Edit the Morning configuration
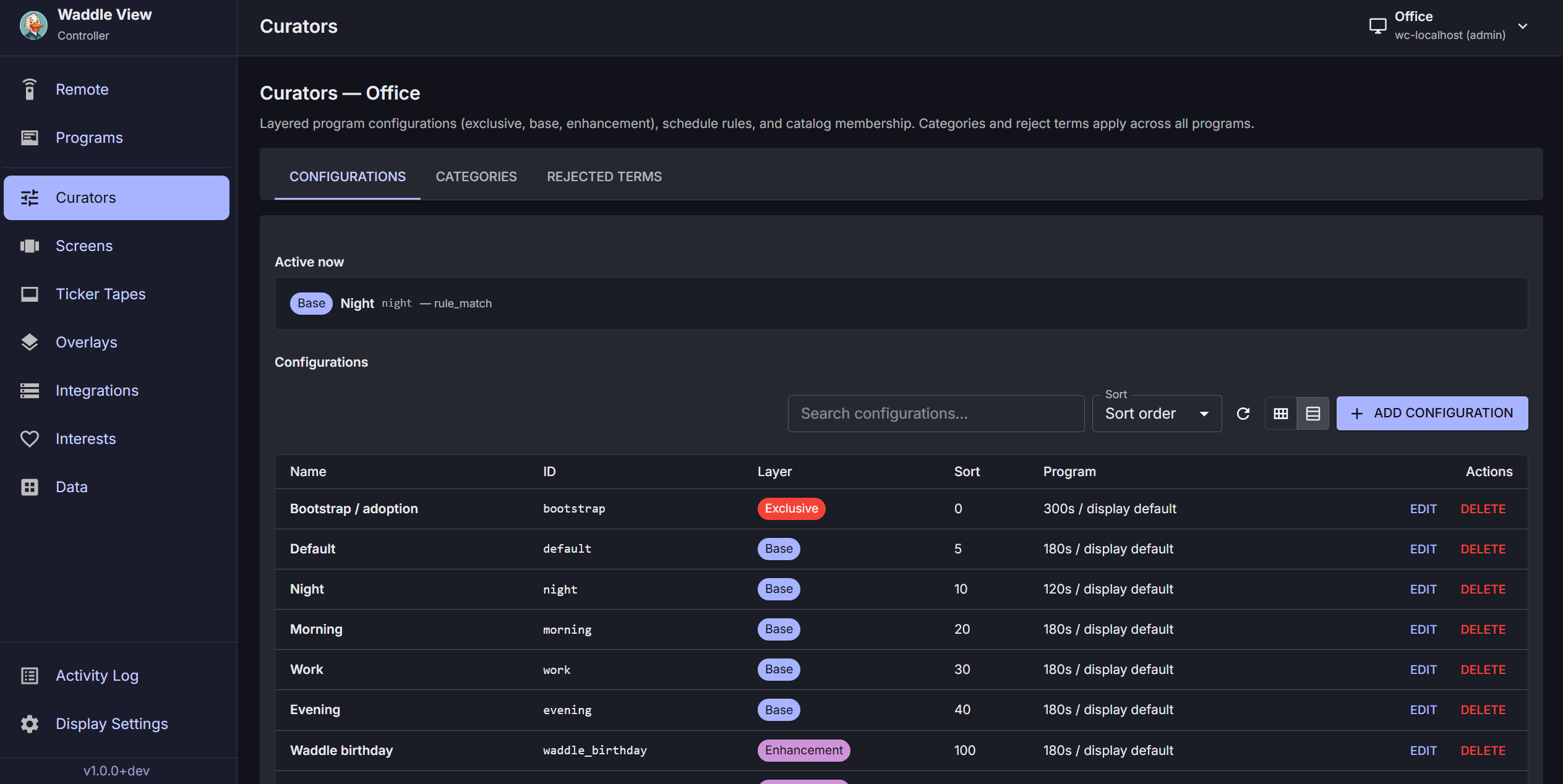Screen dimensions: 1563x784 [1423, 629]
